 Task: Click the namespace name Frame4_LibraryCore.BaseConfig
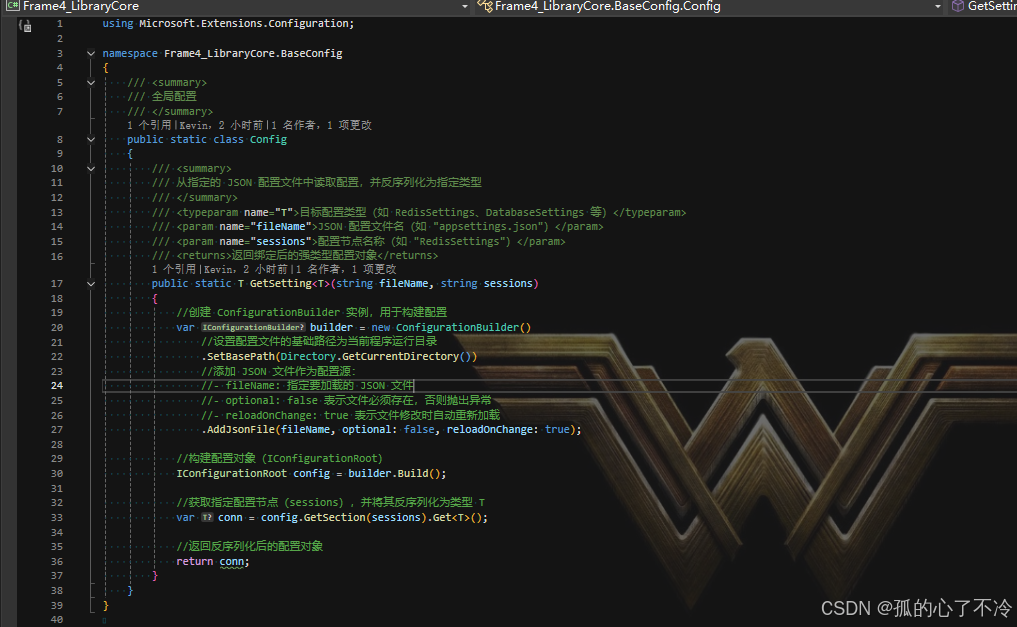[253, 53]
